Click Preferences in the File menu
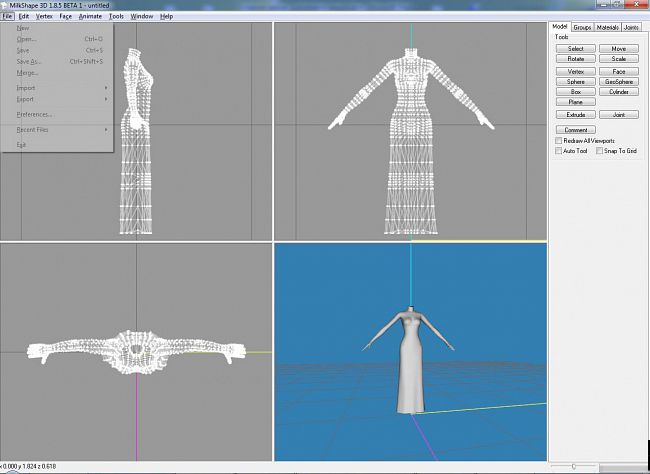This screenshot has height=474, width=650. click(x=35, y=114)
